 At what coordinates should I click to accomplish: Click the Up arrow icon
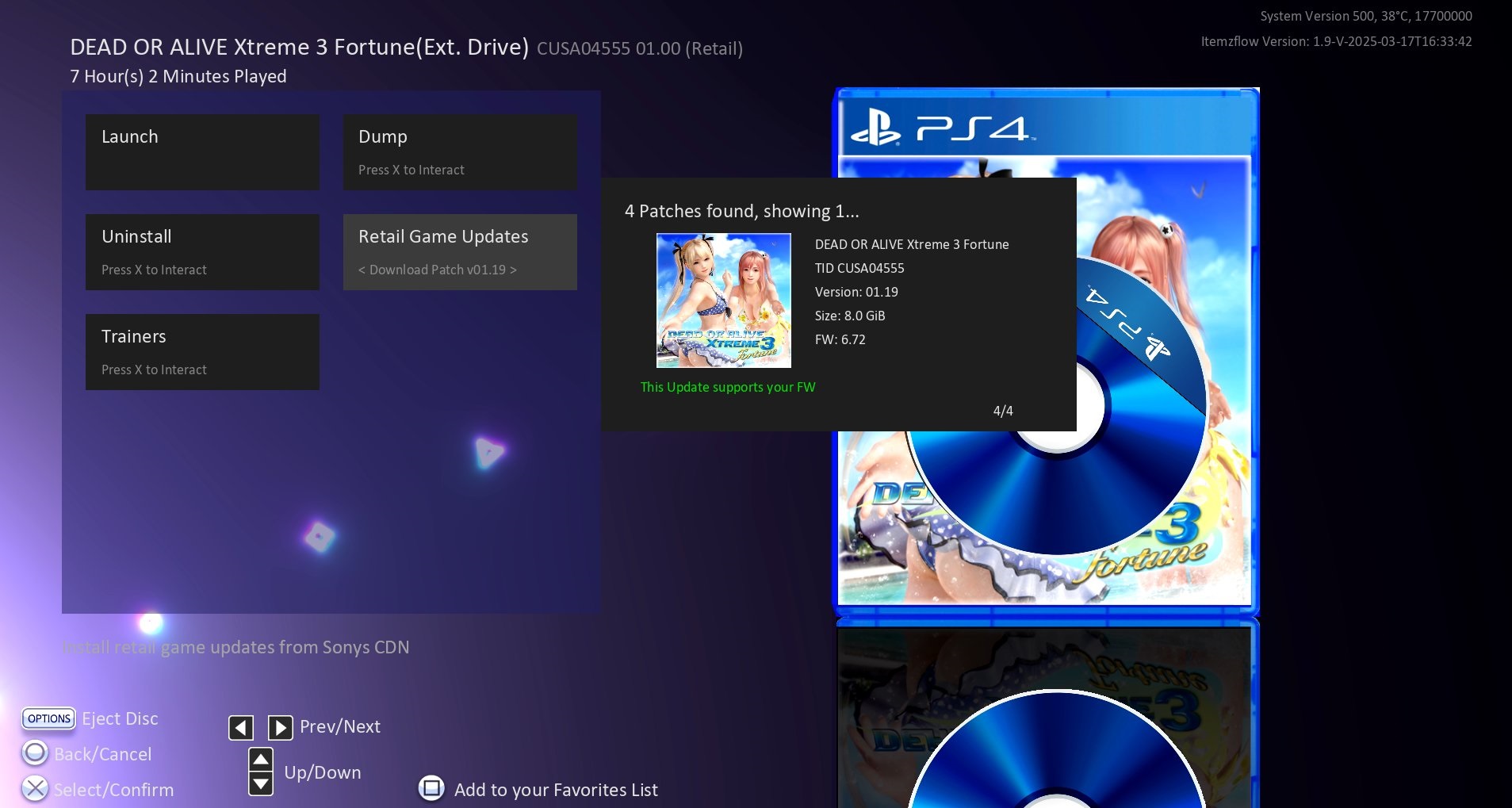coord(261,760)
